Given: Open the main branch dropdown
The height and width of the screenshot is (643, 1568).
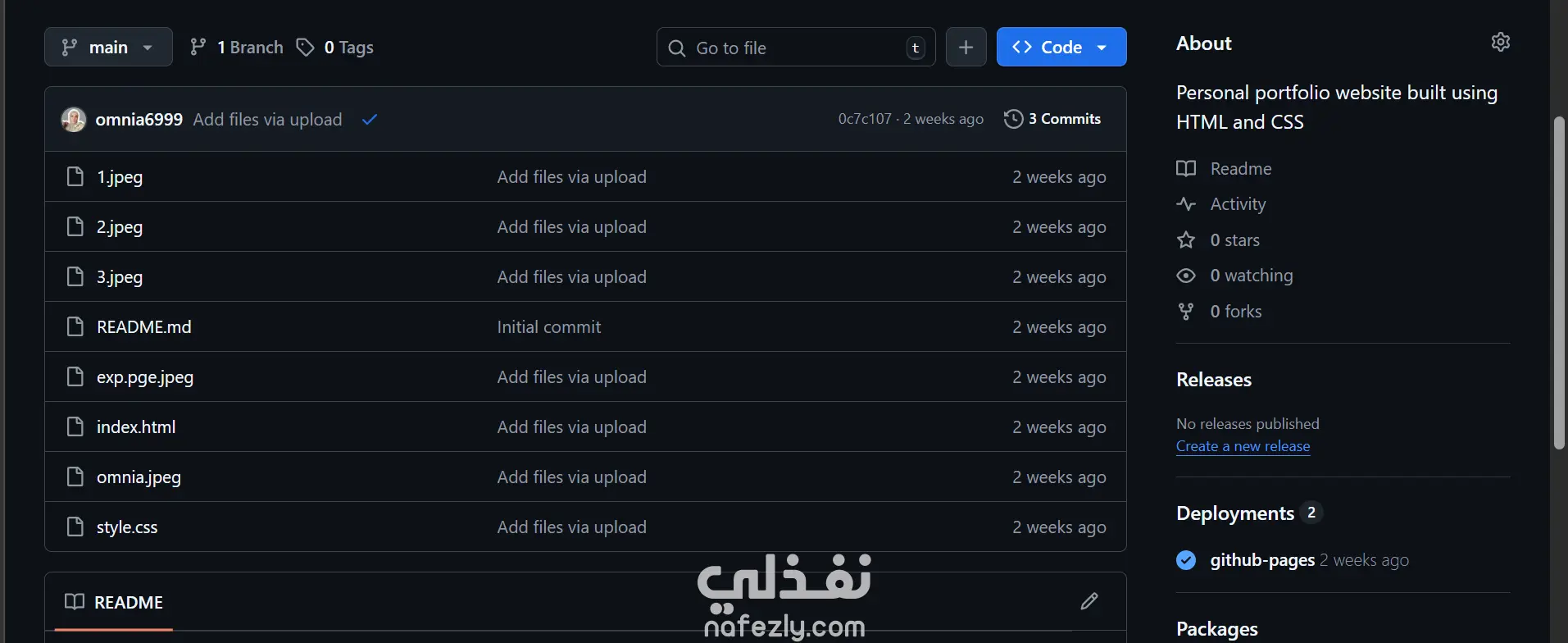Looking at the screenshot, I should tap(108, 47).
